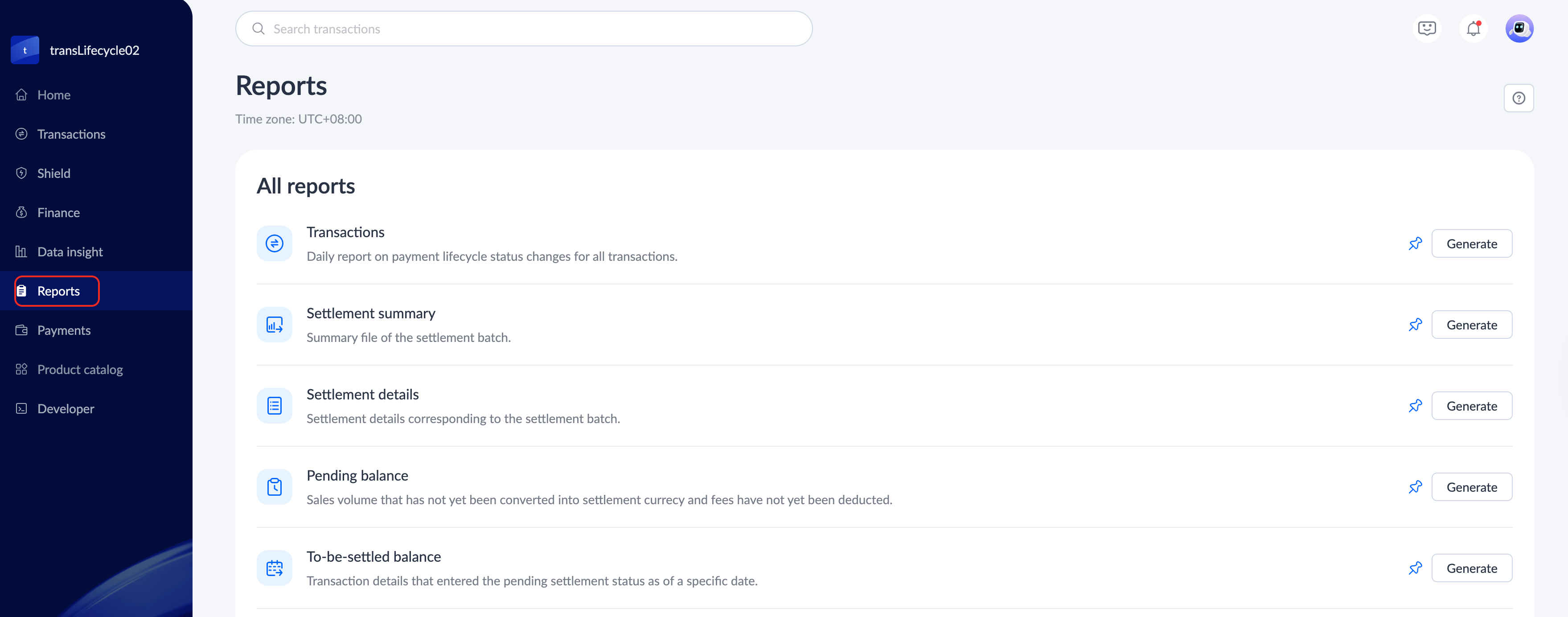Pin the Pending balance report
The height and width of the screenshot is (617, 1568).
point(1415,487)
